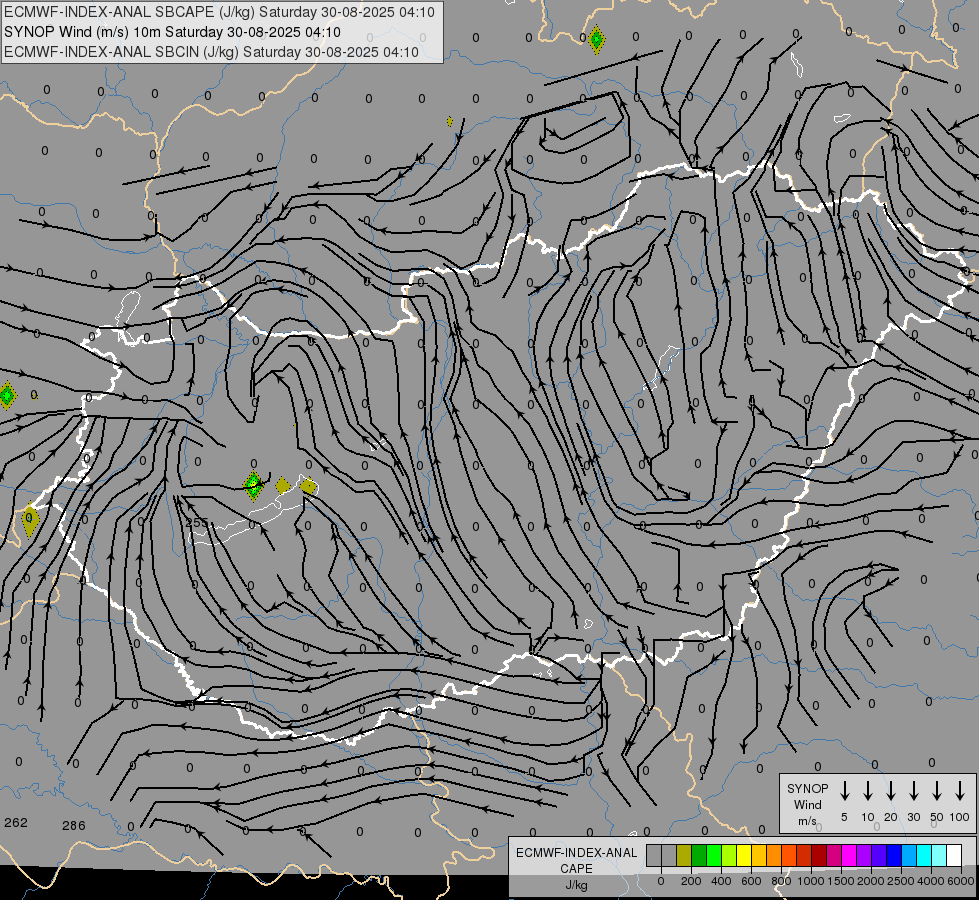Click the 2500 legend scale label
The height and width of the screenshot is (900, 979).
[x=901, y=881]
